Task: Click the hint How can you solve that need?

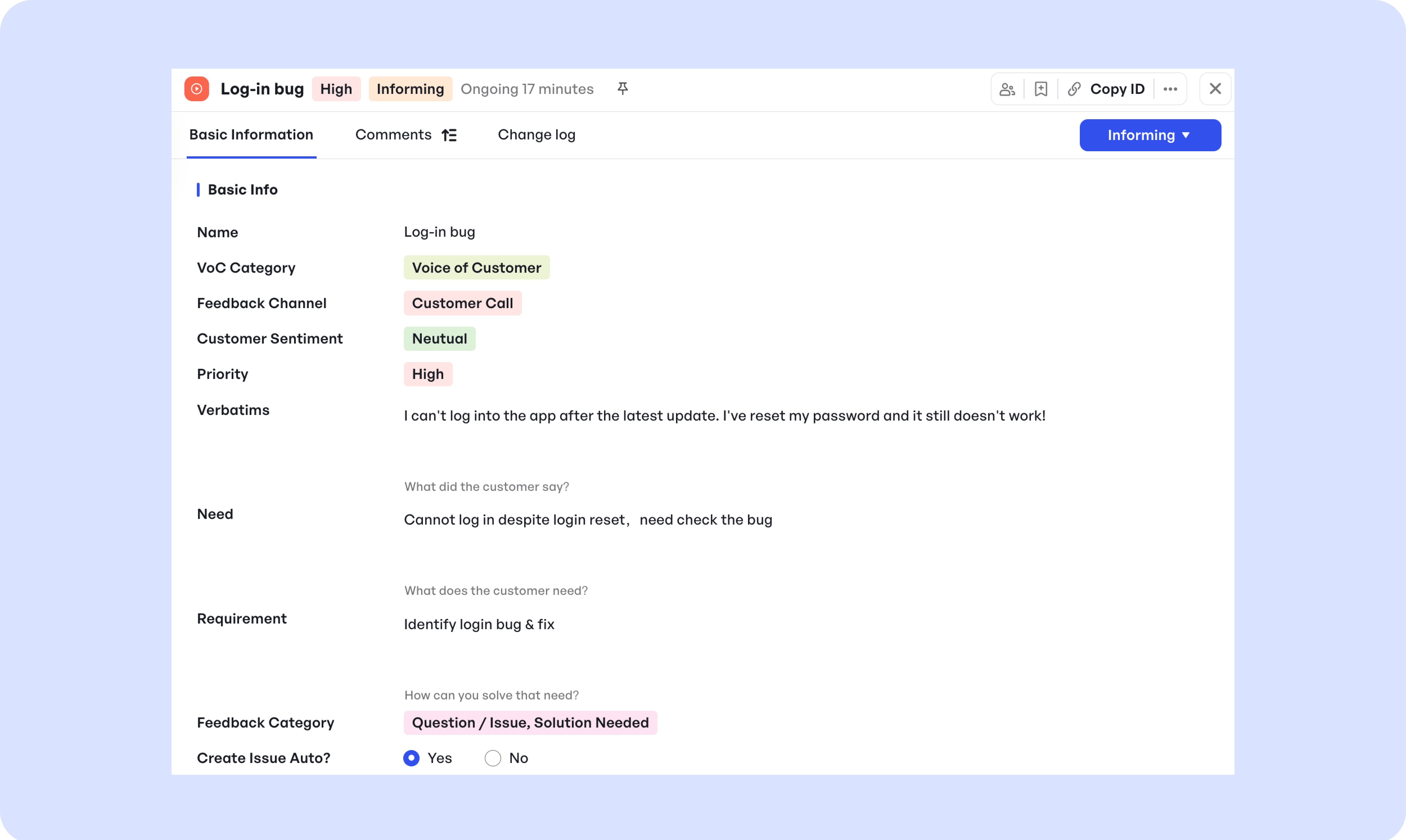Action: 491,695
